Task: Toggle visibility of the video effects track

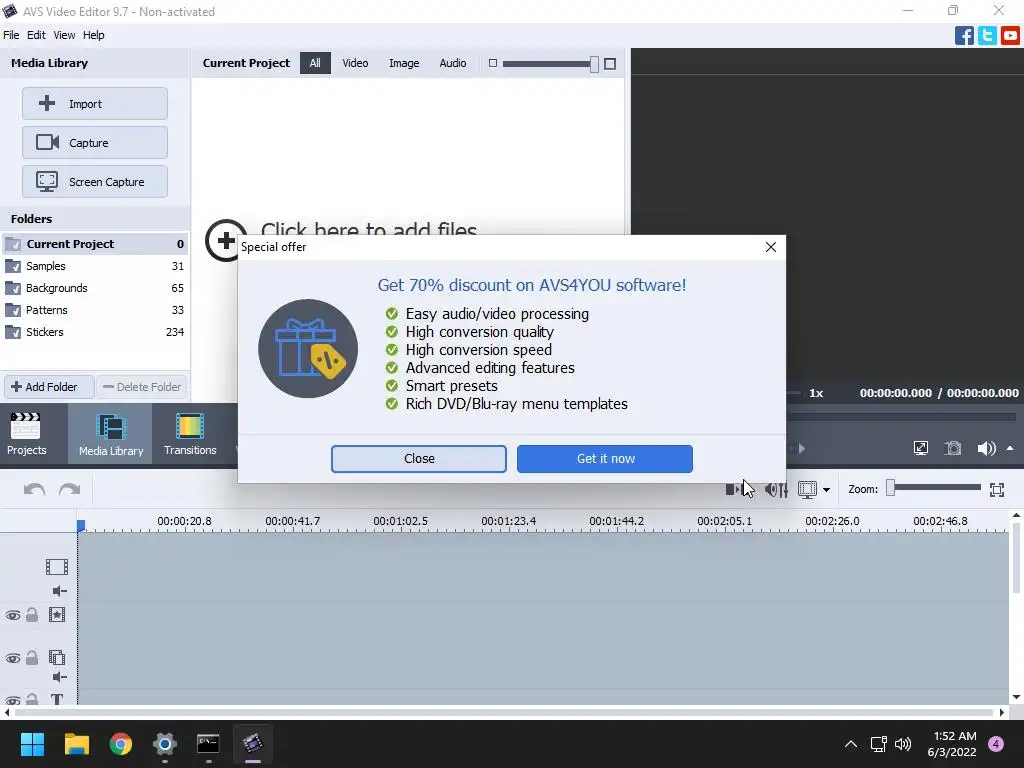Action: [12, 615]
